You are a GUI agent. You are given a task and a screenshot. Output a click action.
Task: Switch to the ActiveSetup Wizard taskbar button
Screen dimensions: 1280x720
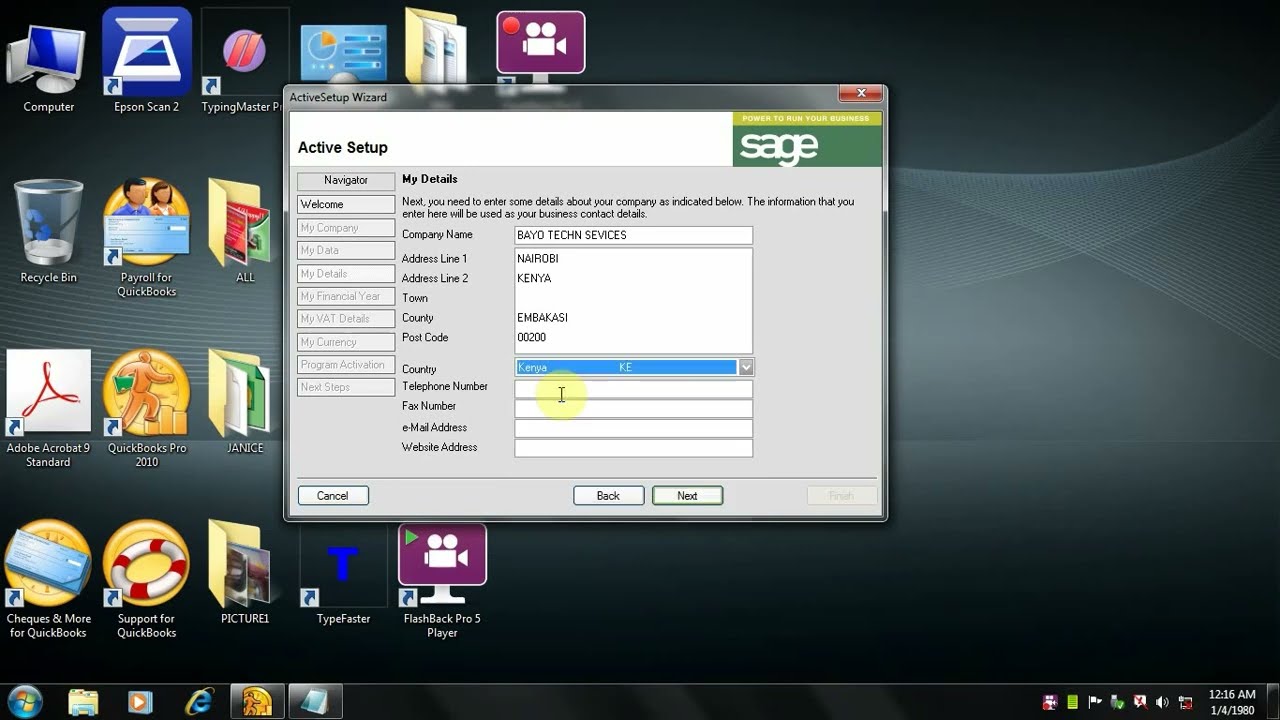(315, 702)
